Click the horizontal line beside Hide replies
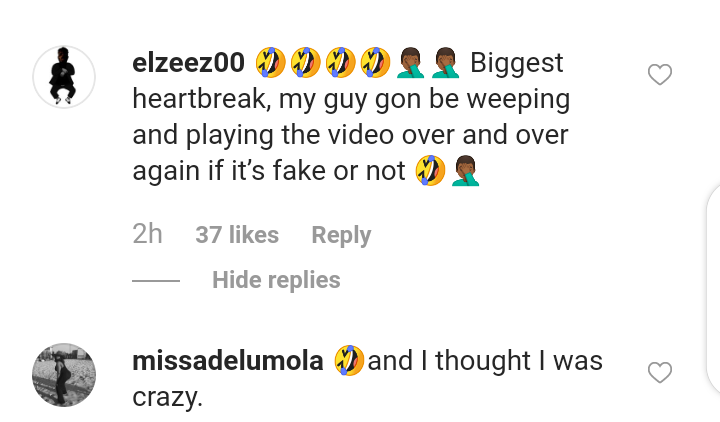Image resolution: width=720 pixels, height=422 pixels. [x=156, y=281]
